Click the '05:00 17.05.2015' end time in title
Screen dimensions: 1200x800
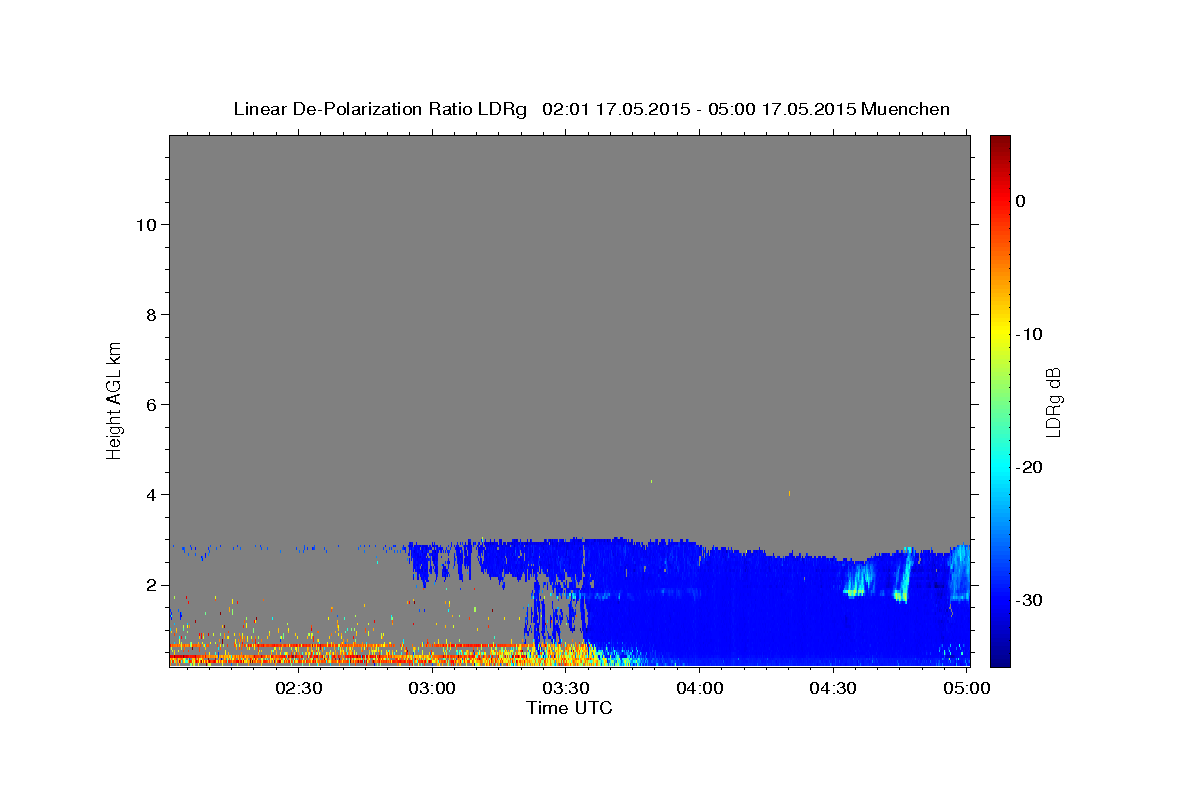click(x=781, y=109)
